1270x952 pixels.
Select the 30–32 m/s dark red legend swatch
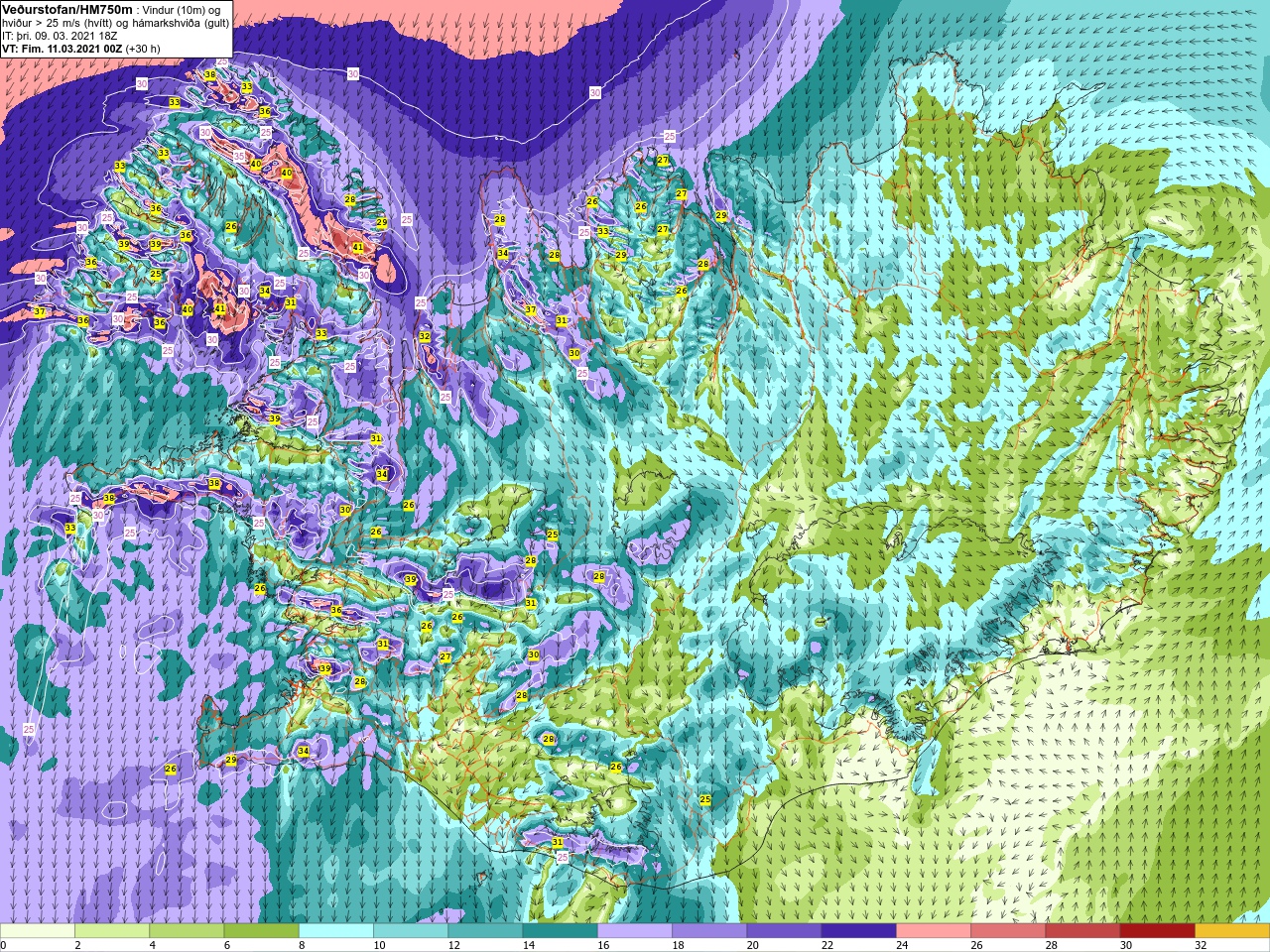(x=1157, y=931)
